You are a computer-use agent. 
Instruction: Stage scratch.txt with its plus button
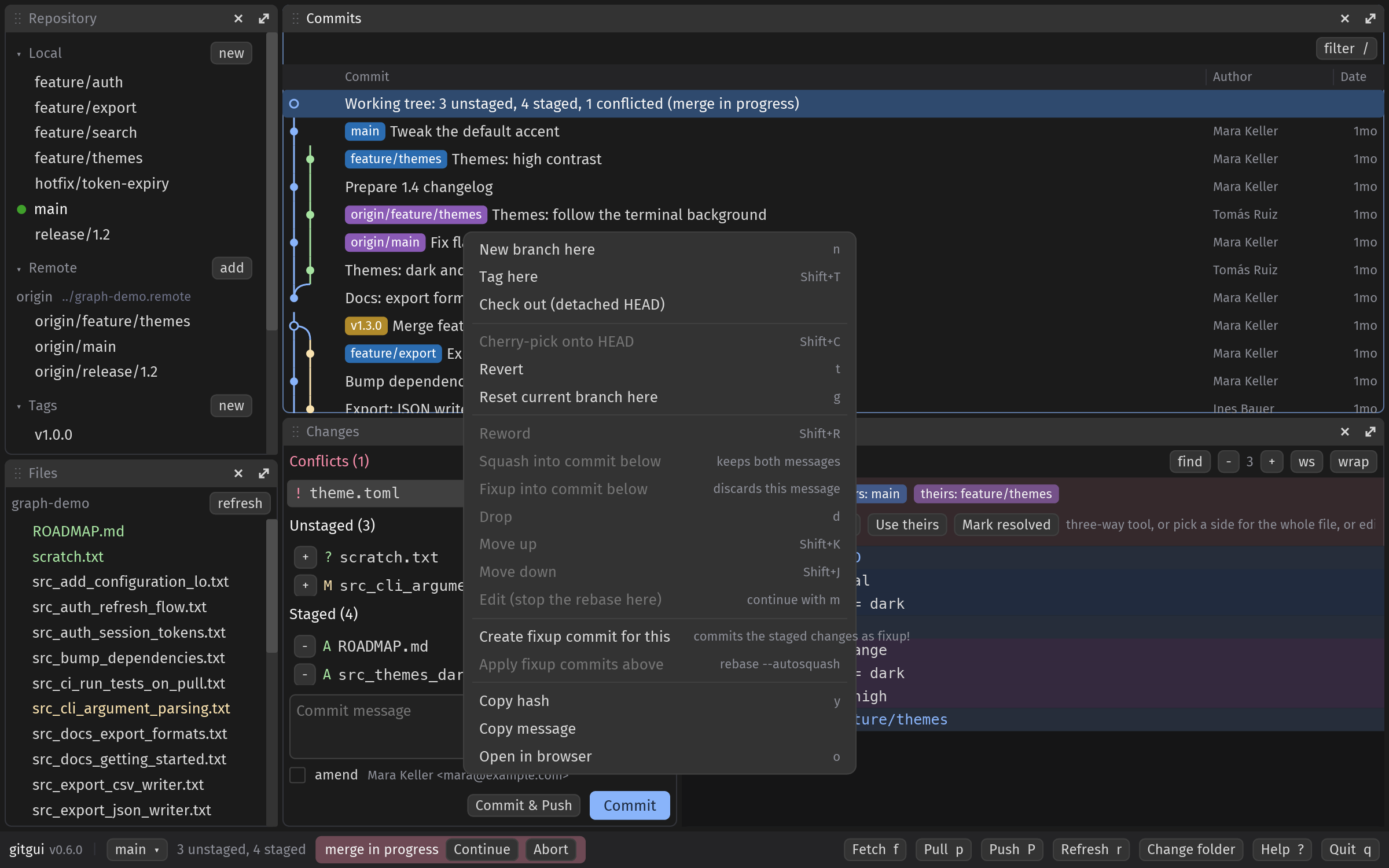[x=305, y=557]
